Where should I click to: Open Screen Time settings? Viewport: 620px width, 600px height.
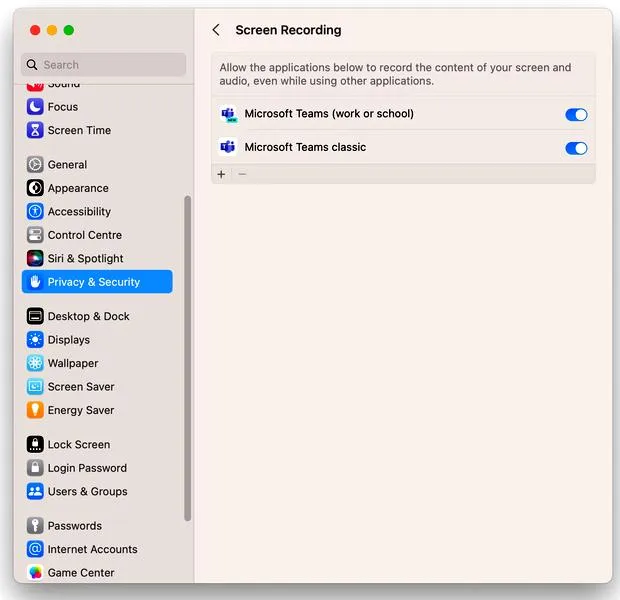pyautogui.click(x=99, y=130)
